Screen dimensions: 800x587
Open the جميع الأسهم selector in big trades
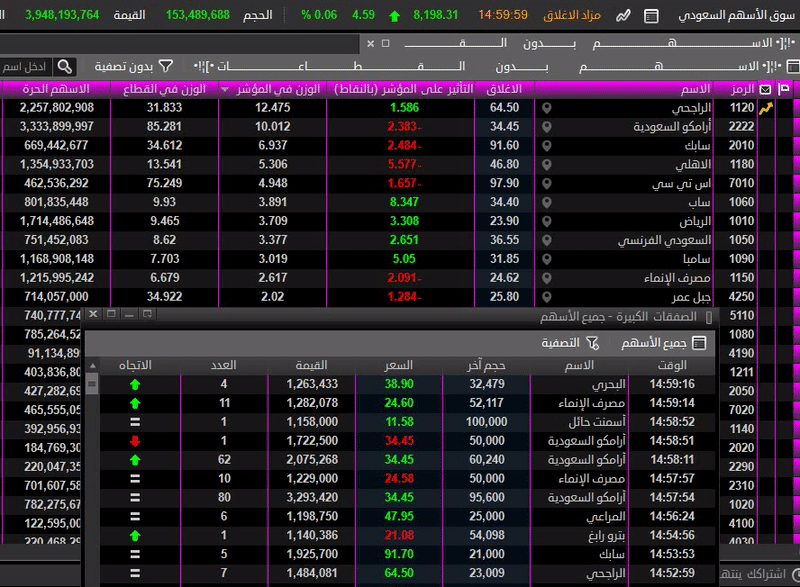pos(663,343)
